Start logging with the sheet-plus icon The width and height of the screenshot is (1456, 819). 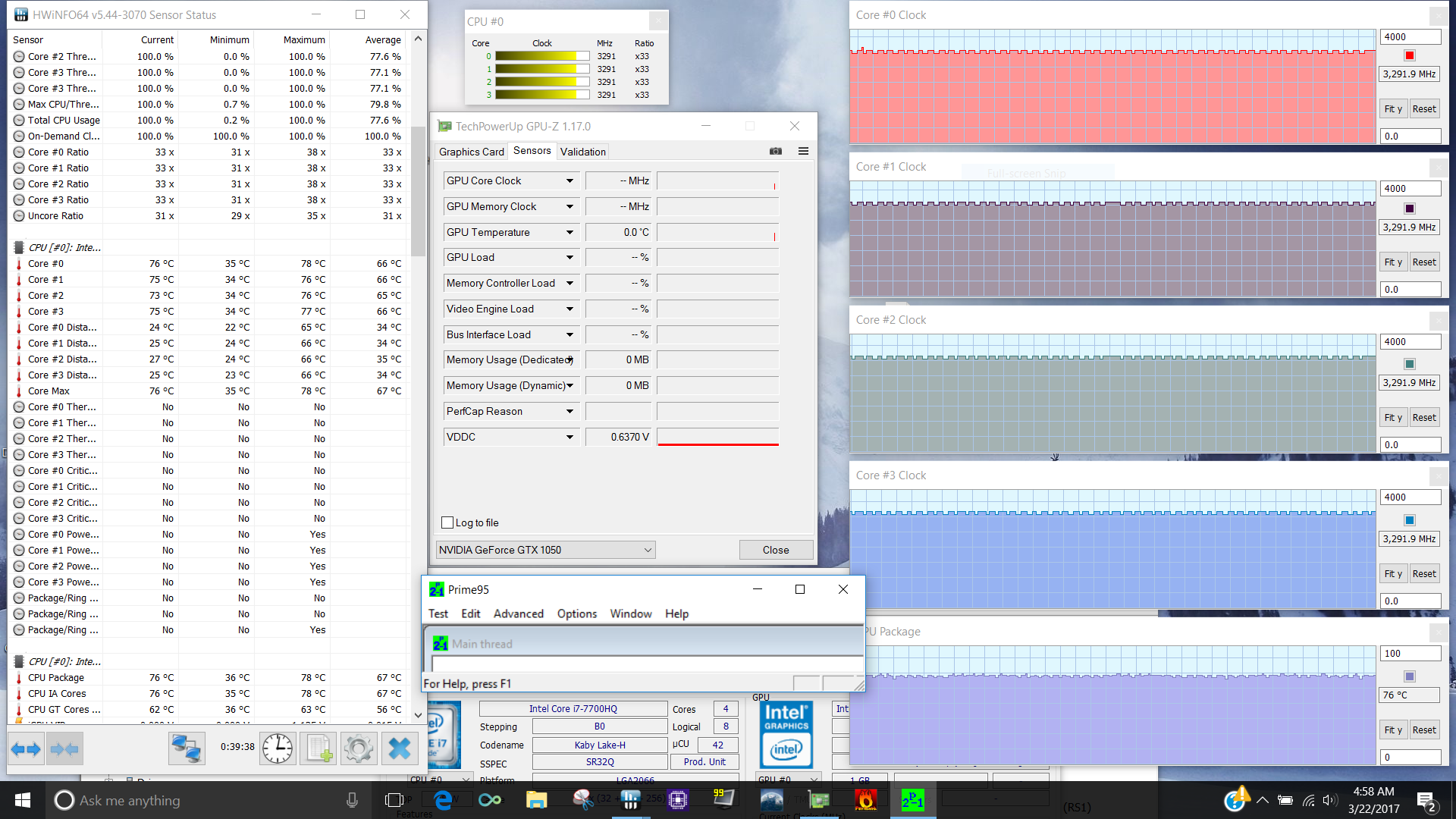click(x=318, y=749)
